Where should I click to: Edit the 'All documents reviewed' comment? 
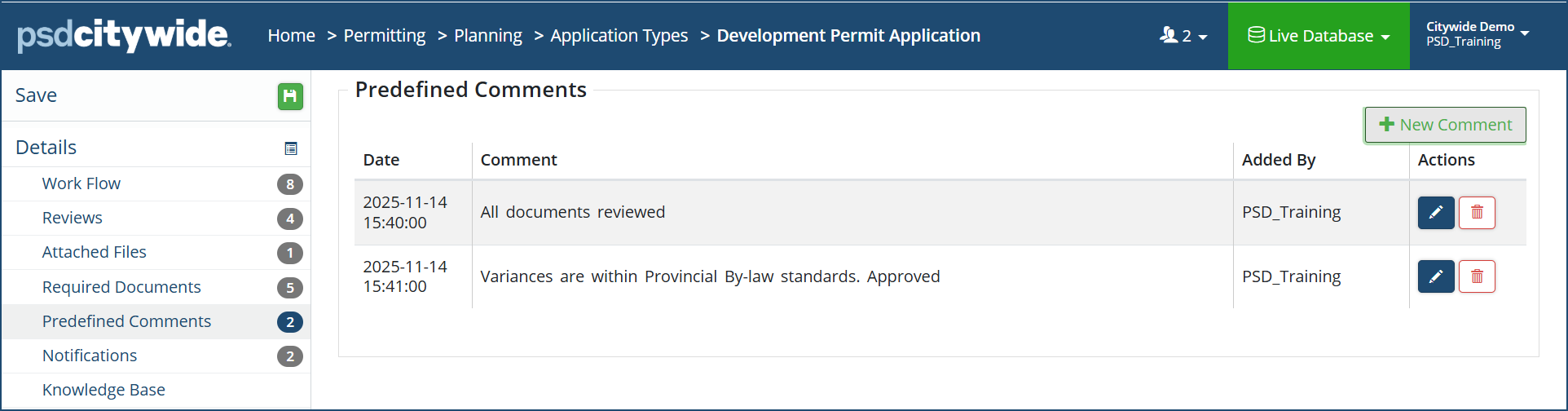(x=1435, y=213)
